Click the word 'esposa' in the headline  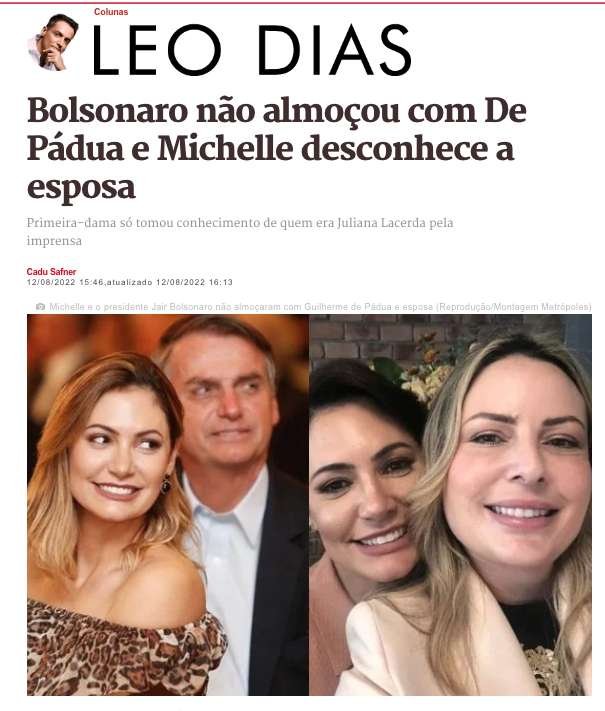(82, 187)
